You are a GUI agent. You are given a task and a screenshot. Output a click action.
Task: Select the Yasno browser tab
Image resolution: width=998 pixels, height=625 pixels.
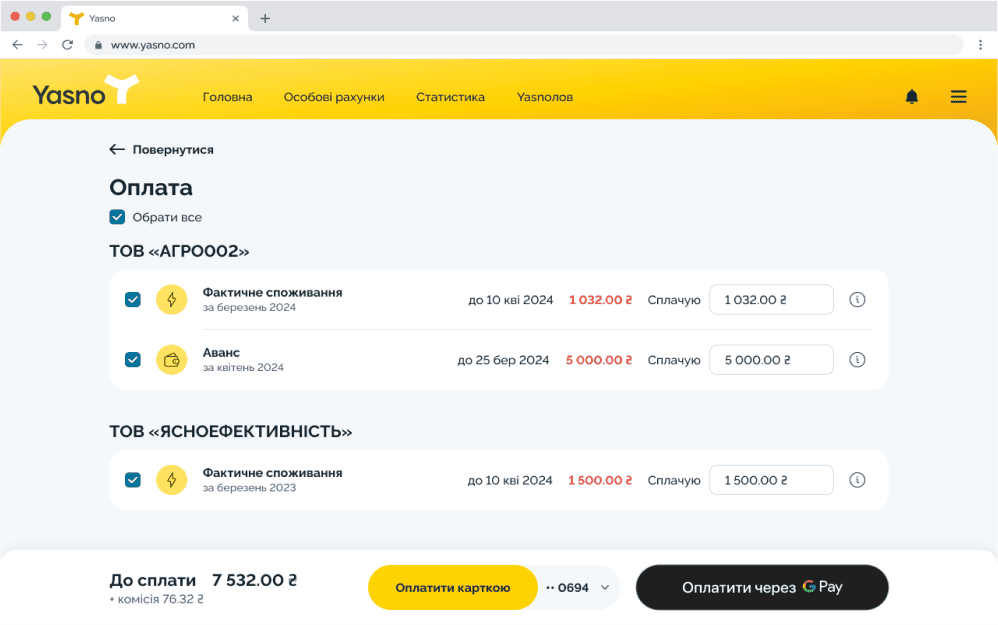[155, 18]
